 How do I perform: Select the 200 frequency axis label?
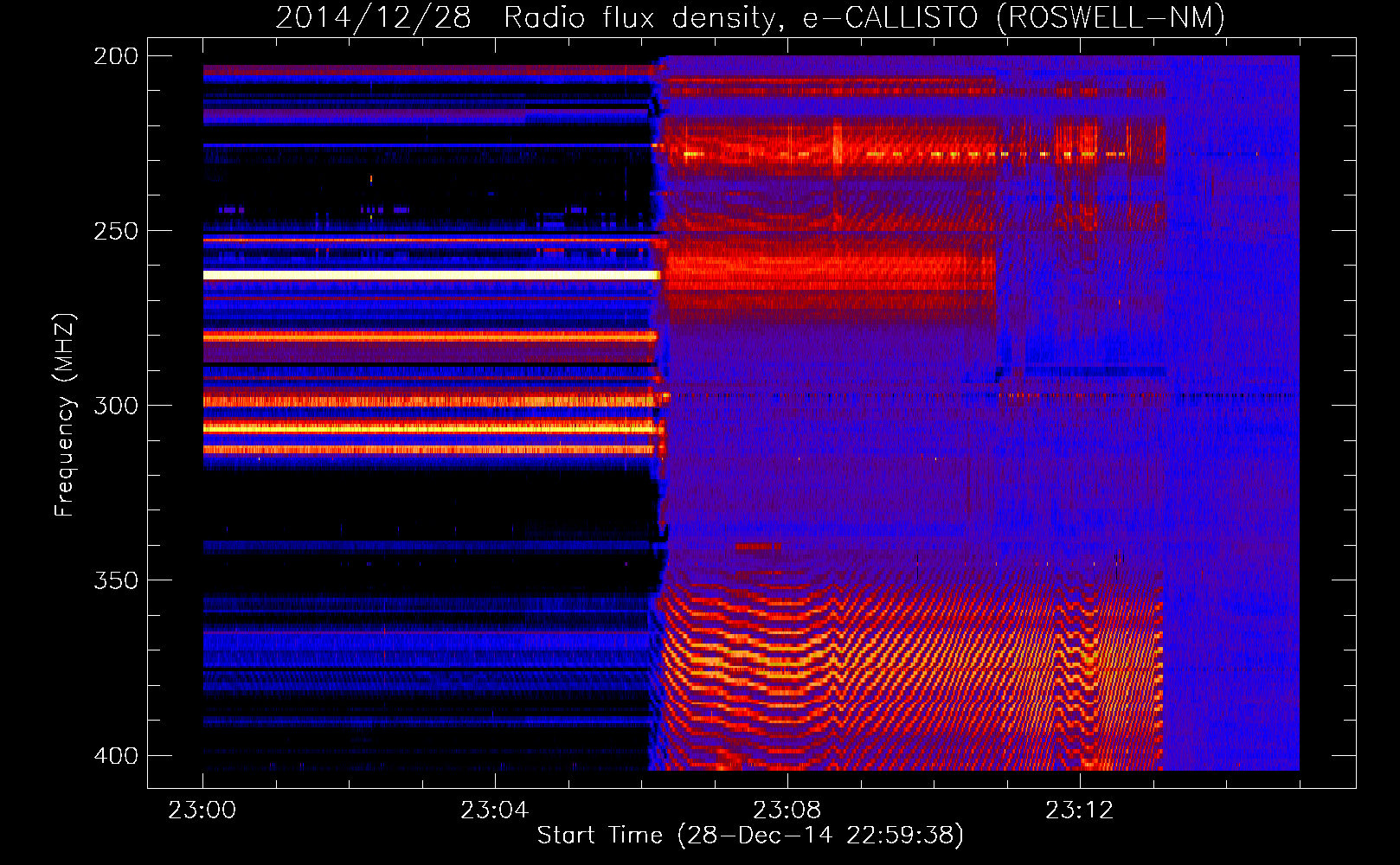tap(116, 56)
